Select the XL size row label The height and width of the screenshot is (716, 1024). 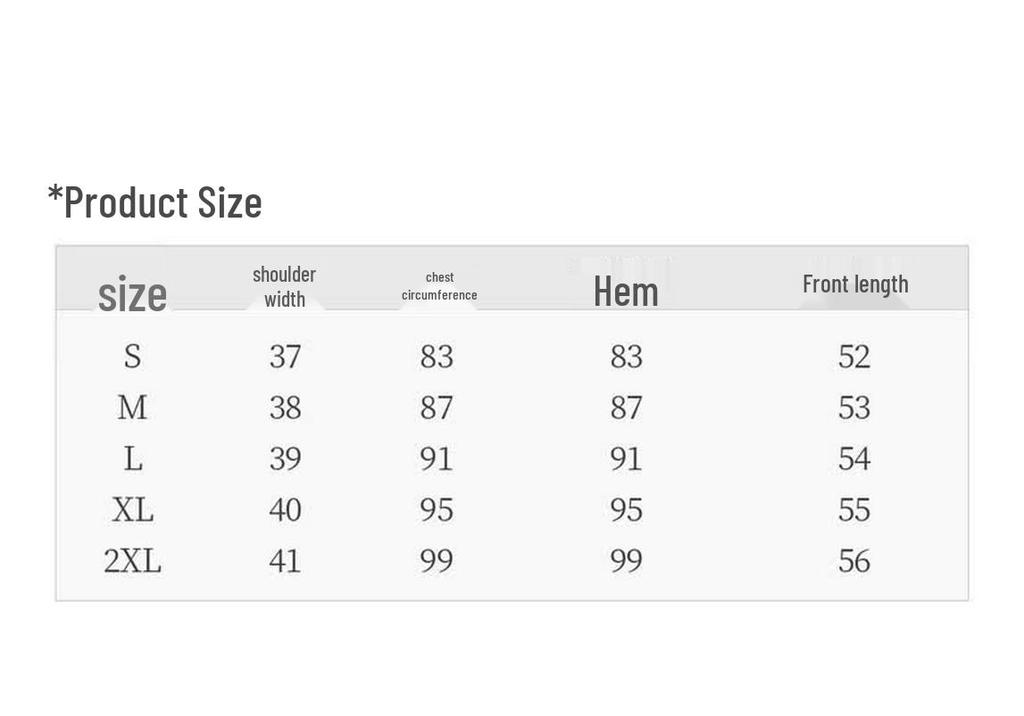pos(133,510)
